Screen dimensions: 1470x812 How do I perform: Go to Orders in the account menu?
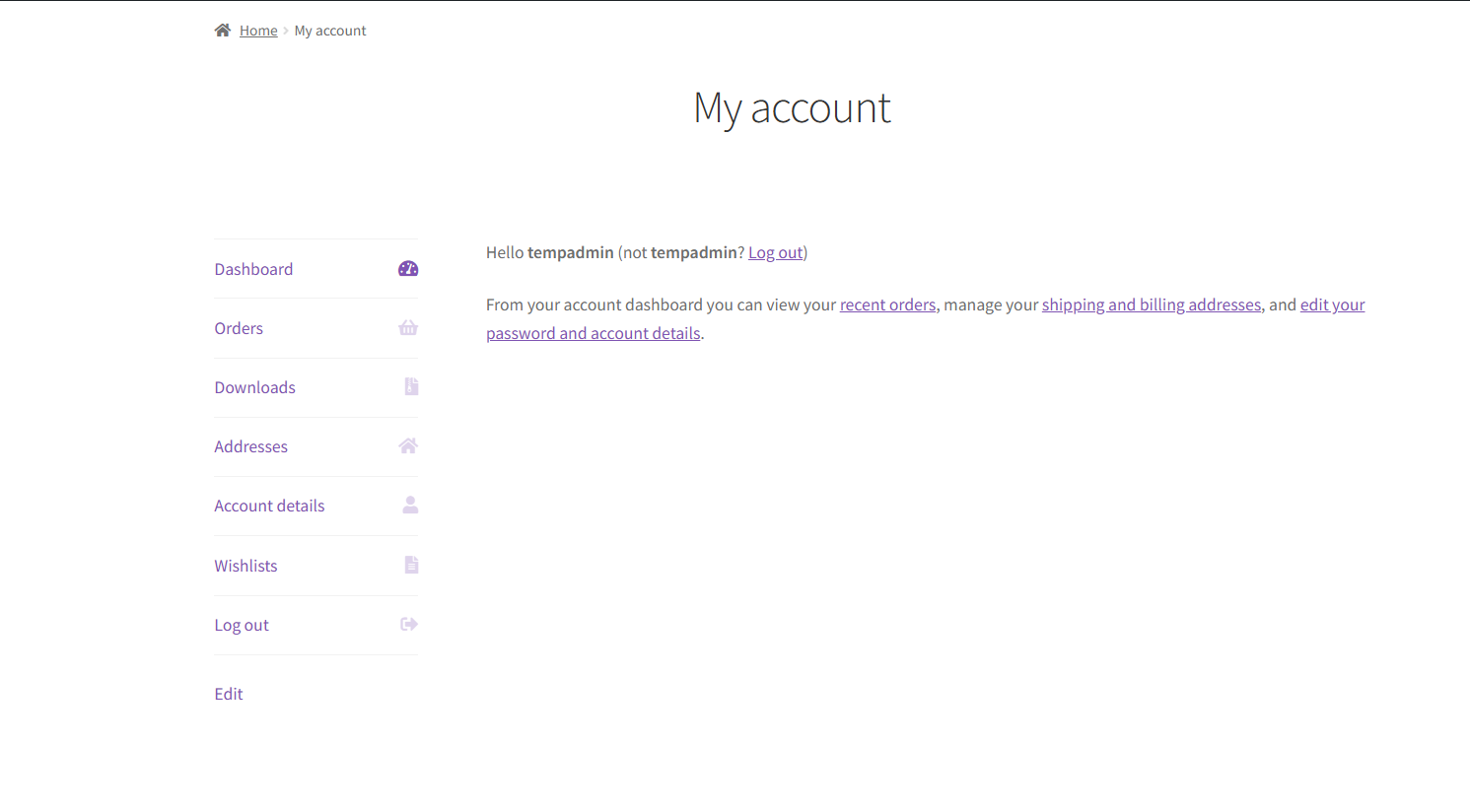point(239,328)
